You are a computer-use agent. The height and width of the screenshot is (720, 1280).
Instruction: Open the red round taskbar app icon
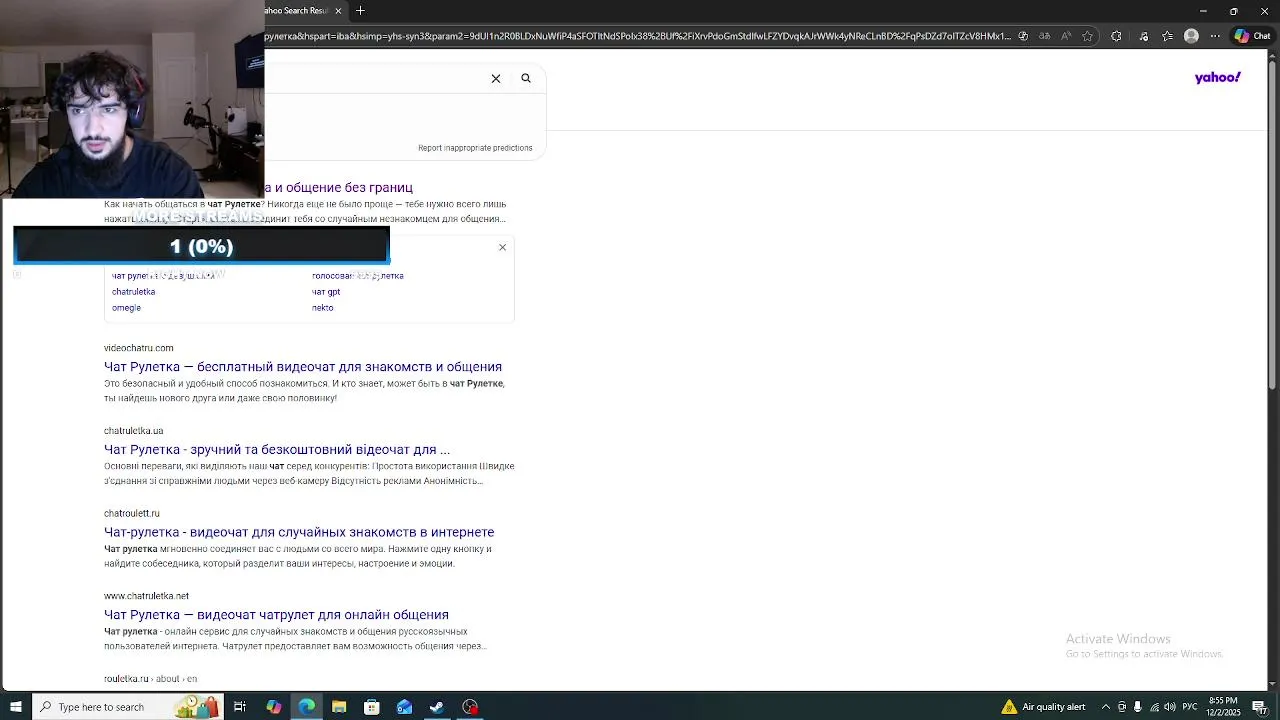(x=470, y=707)
